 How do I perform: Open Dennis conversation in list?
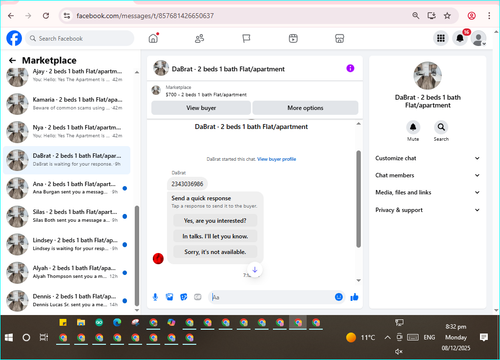point(67,300)
